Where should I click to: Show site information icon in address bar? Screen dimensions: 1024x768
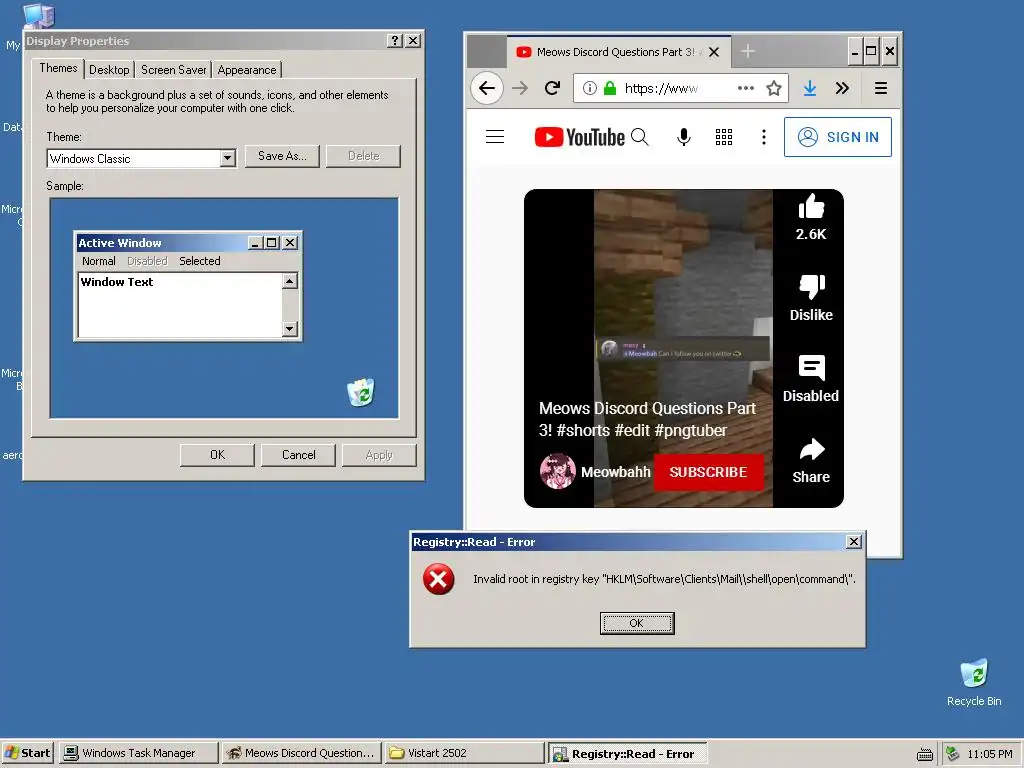(x=590, y=88)
